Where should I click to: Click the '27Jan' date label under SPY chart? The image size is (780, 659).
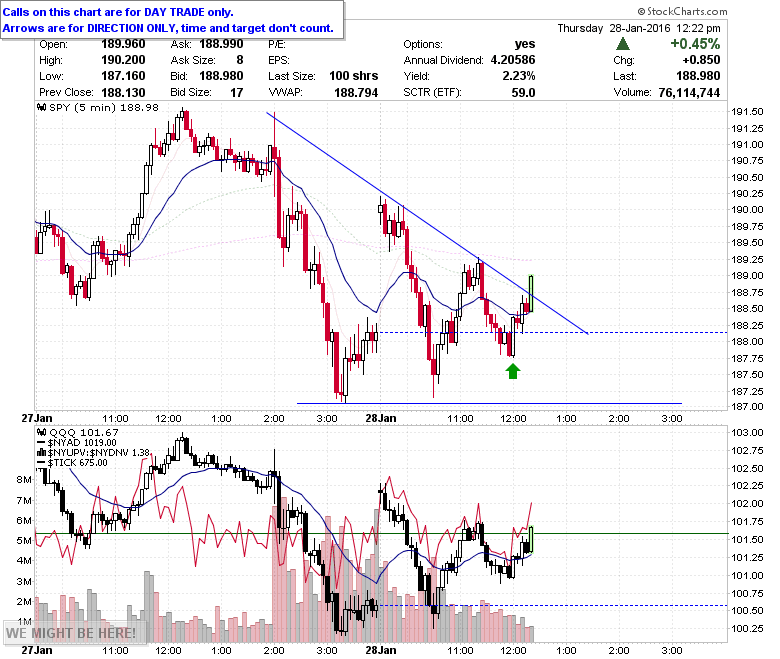point(37,418)
